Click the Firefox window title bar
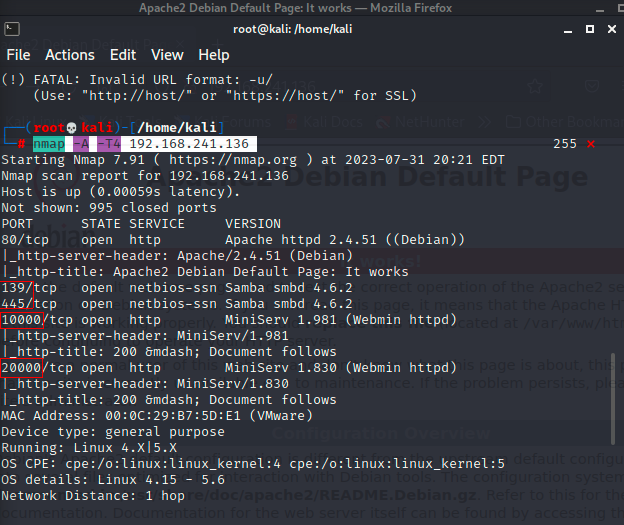 click(x=296, y=8)
